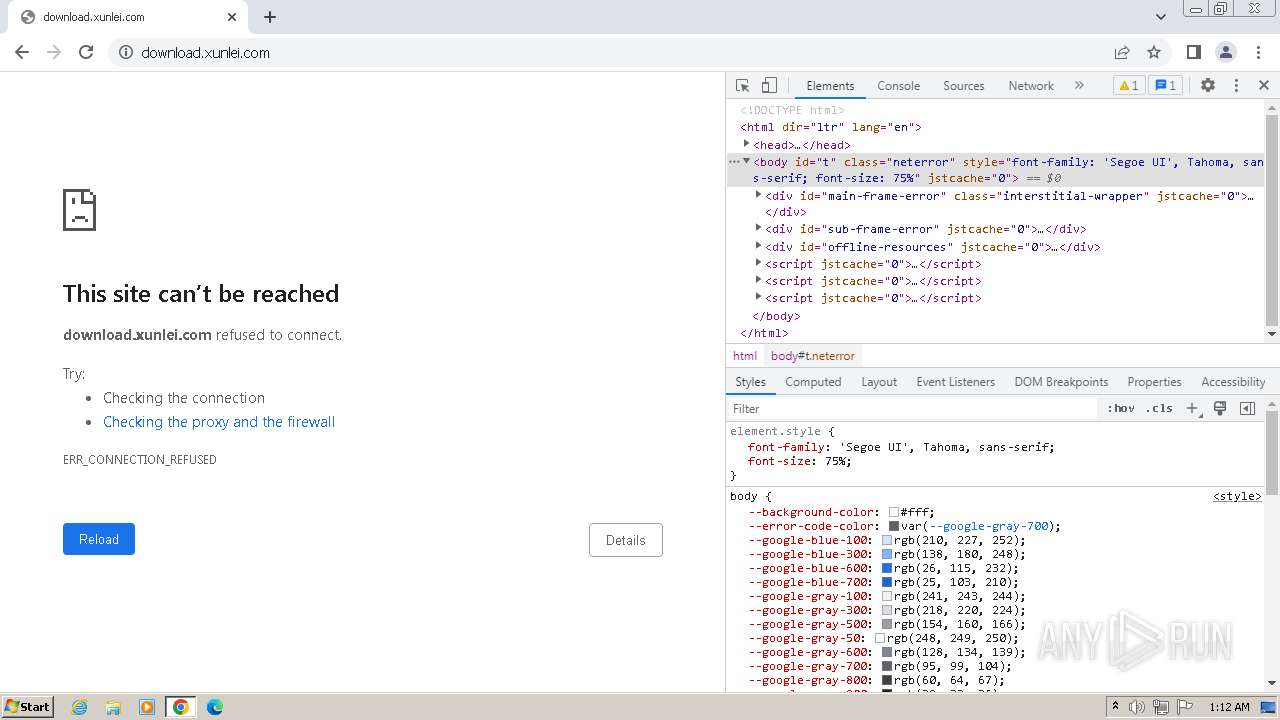Click the address bar URL

(205, 53)
